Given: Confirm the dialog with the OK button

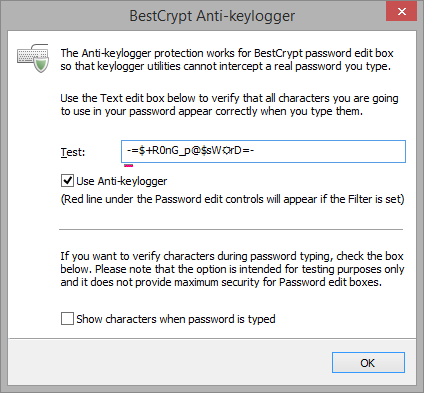Looking at the screenshot, I should point(368,363).
